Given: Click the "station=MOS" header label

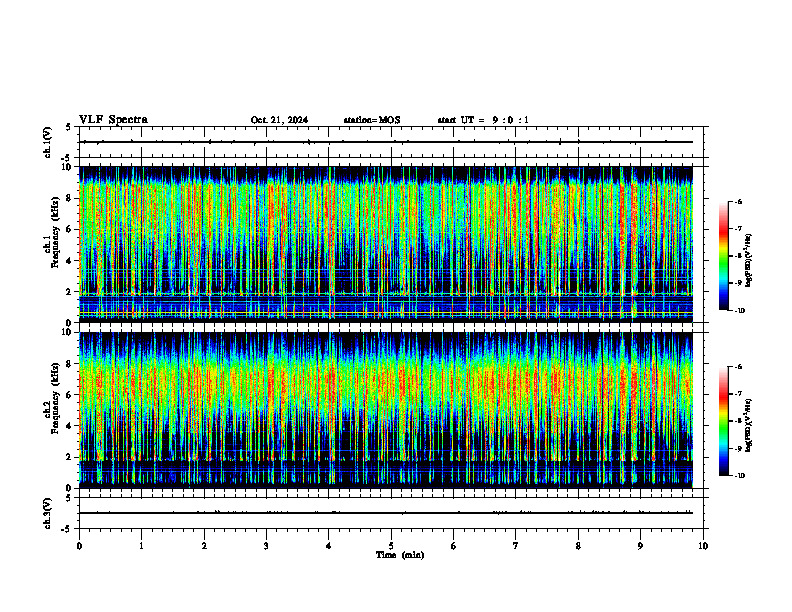Looking at the screenshot, I should (372, 120).
